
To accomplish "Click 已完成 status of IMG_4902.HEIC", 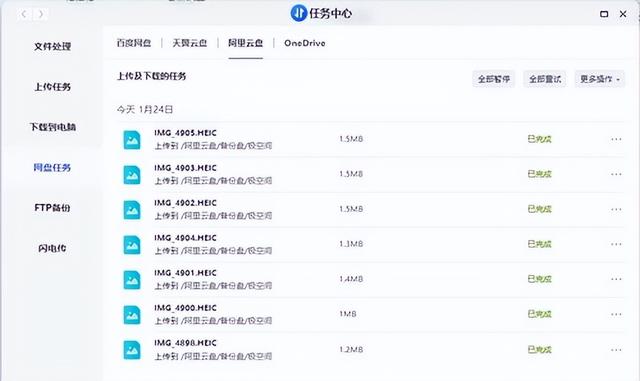I will 540,209.
